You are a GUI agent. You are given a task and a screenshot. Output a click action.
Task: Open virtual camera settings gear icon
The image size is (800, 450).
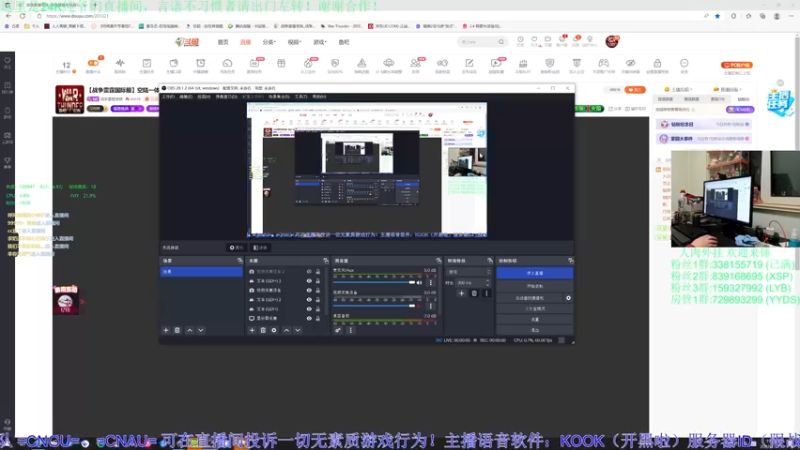coord(568,298)
